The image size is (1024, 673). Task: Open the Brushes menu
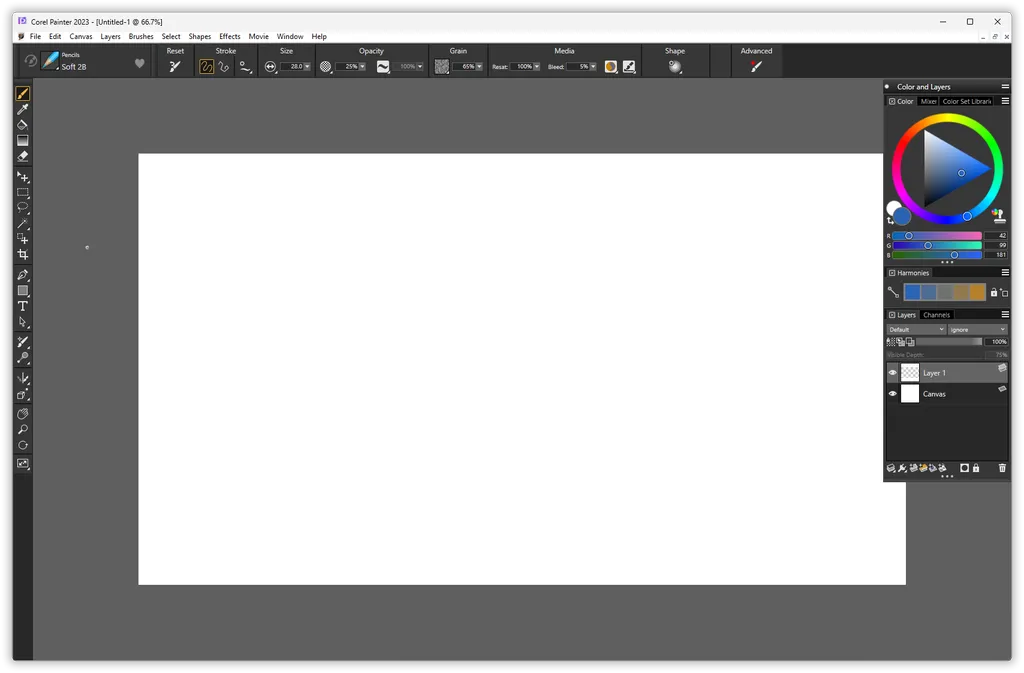click(x=141, y=37)
